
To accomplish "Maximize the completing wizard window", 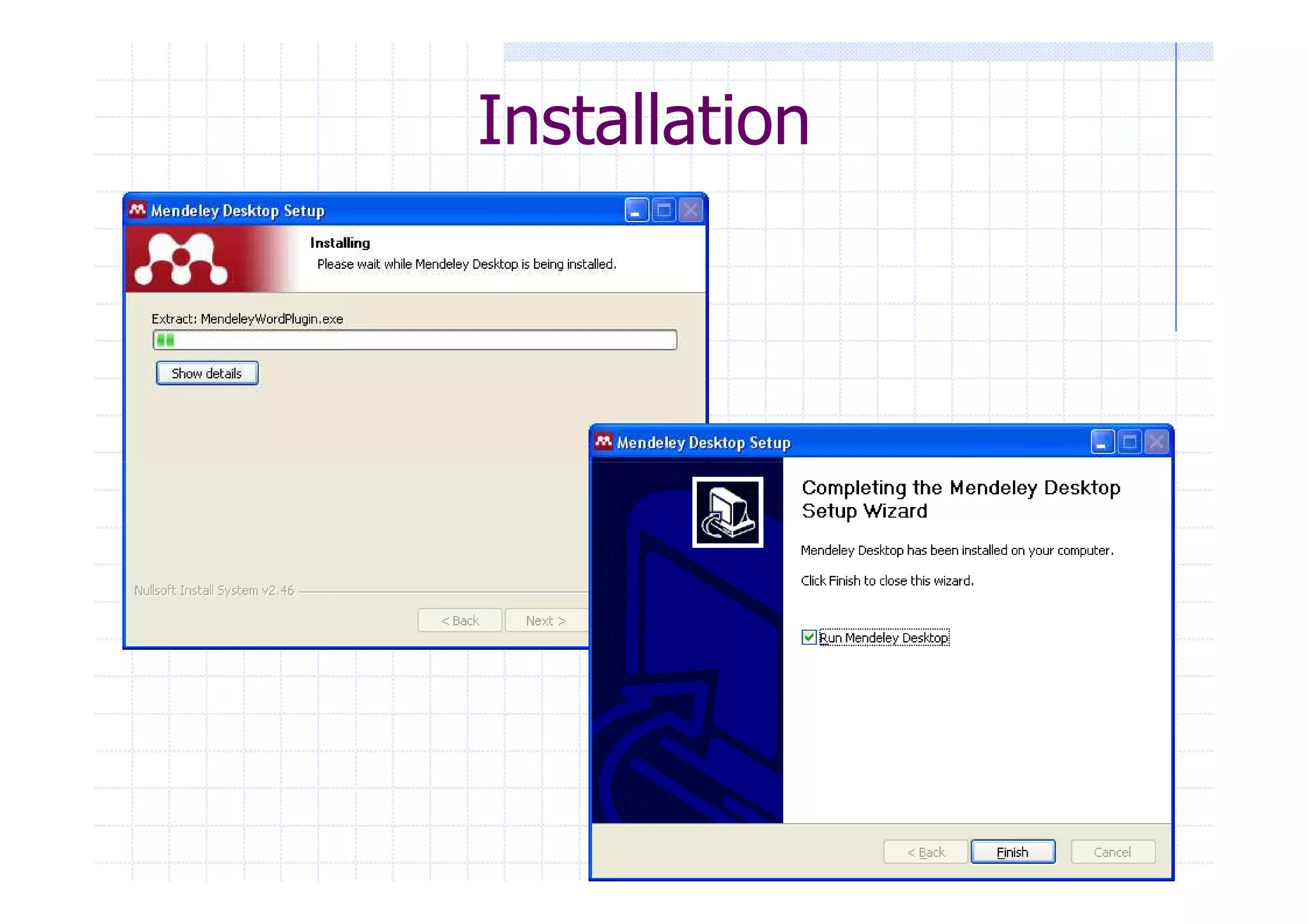I will coord(1130,442).
